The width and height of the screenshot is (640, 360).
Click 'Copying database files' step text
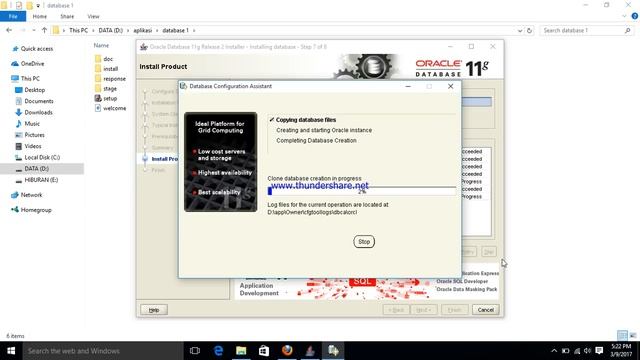(x=306, y=120)
